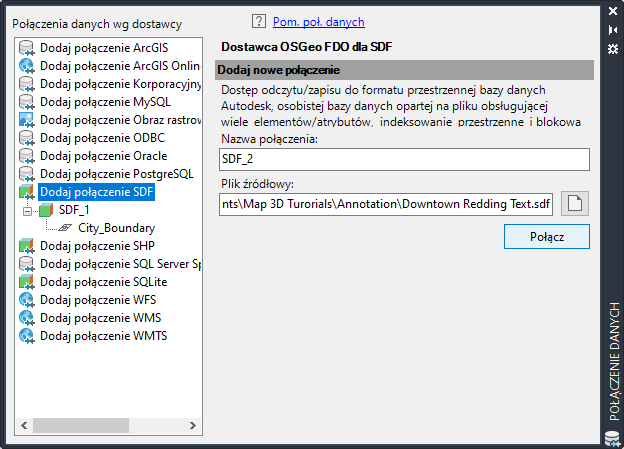
Task: Click the SHP connection cube icon
Action: coord(26,246)
